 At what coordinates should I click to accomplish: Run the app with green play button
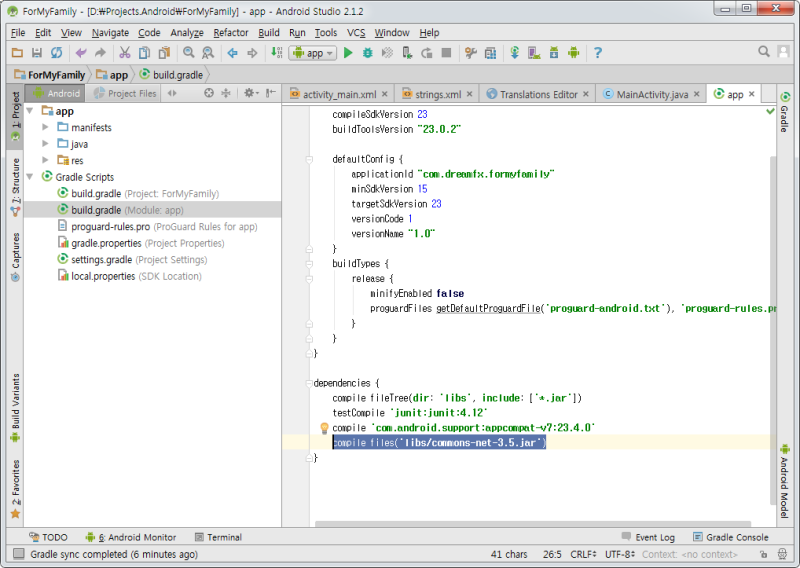[x=348, y=53]
